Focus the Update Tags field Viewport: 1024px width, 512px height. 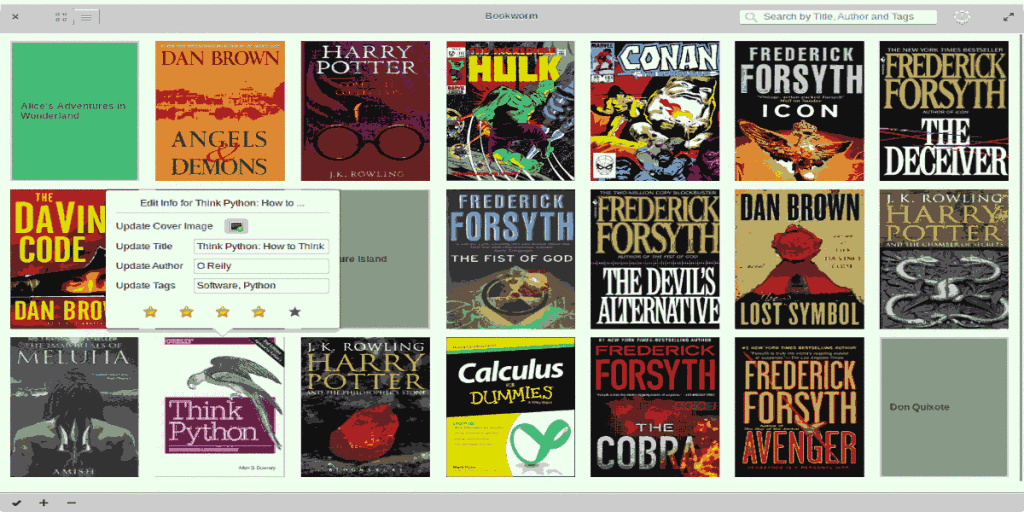261,286
